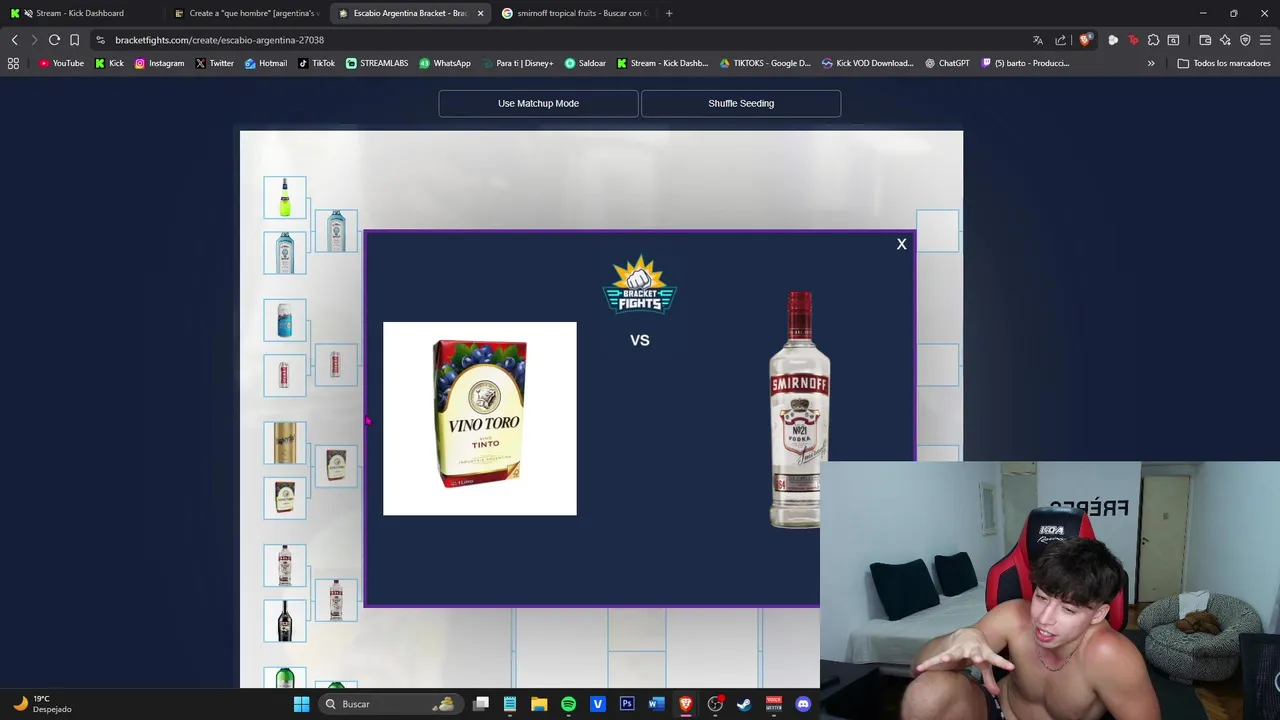The width and height of the screenshot is (1280, 720).
Task: Open a new browser tab
Action: [669, 13]
